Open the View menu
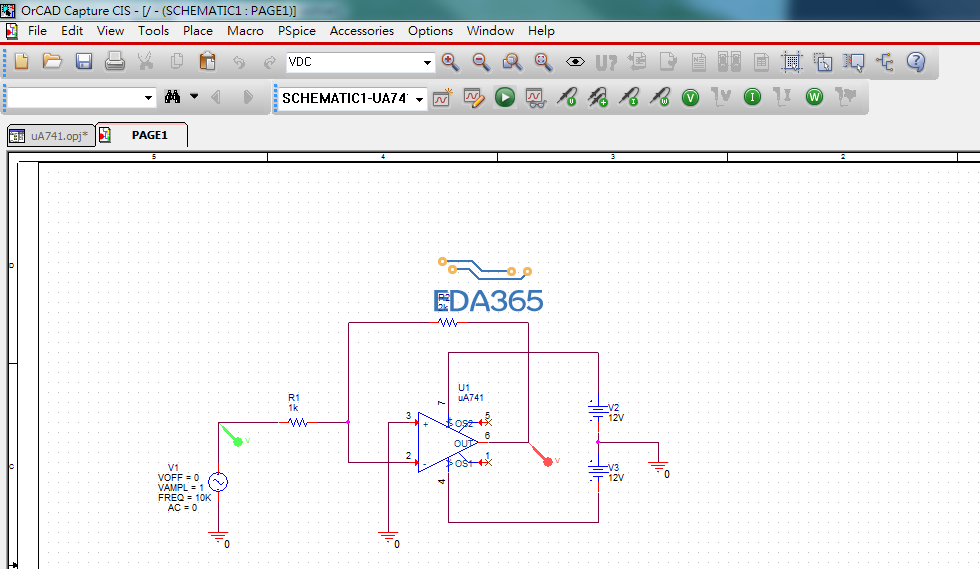 pyautogui.click(x=111, y=31)
